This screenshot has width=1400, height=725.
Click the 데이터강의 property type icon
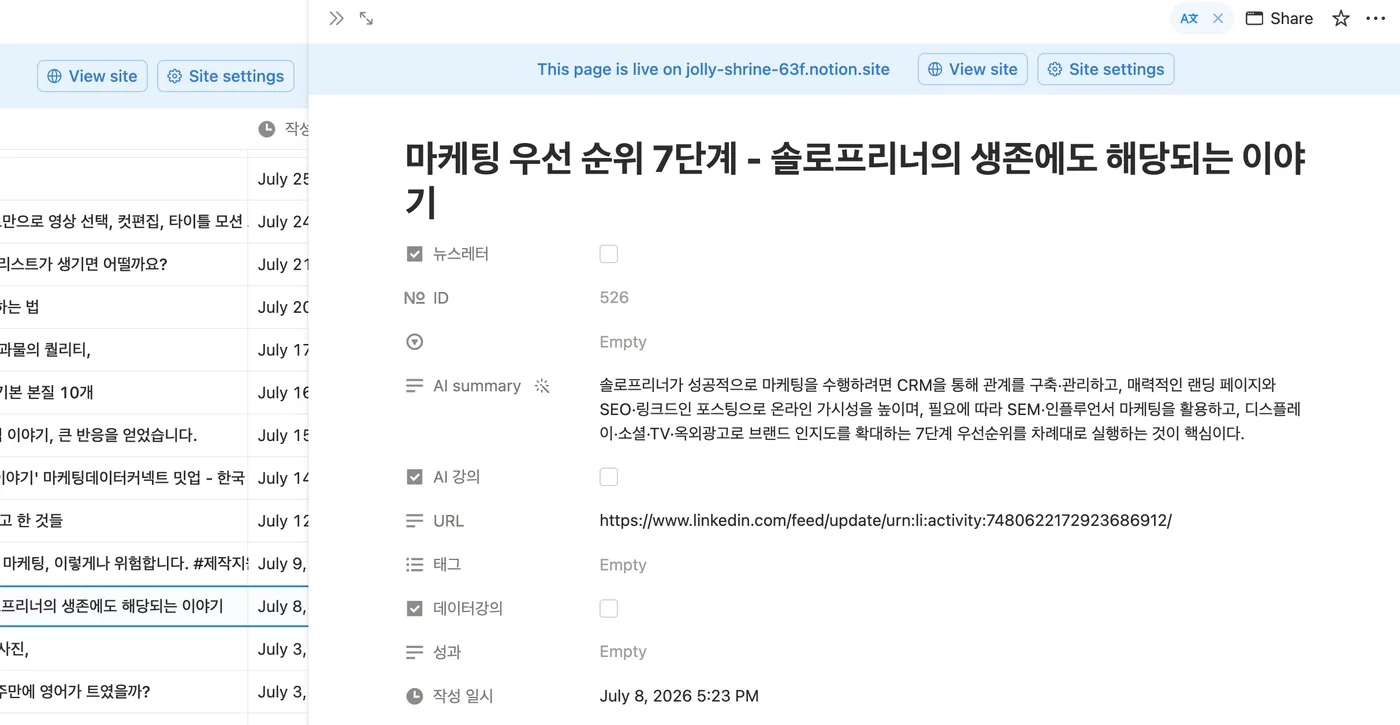tap(415, 608)
